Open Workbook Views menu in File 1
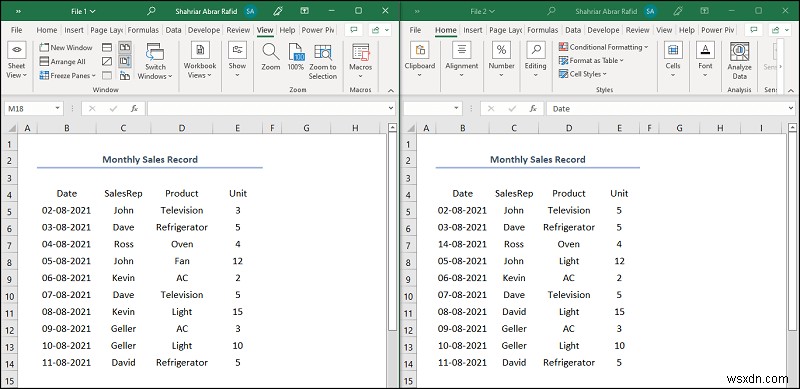This screenshot has width=800, height=389. [200, 61]
